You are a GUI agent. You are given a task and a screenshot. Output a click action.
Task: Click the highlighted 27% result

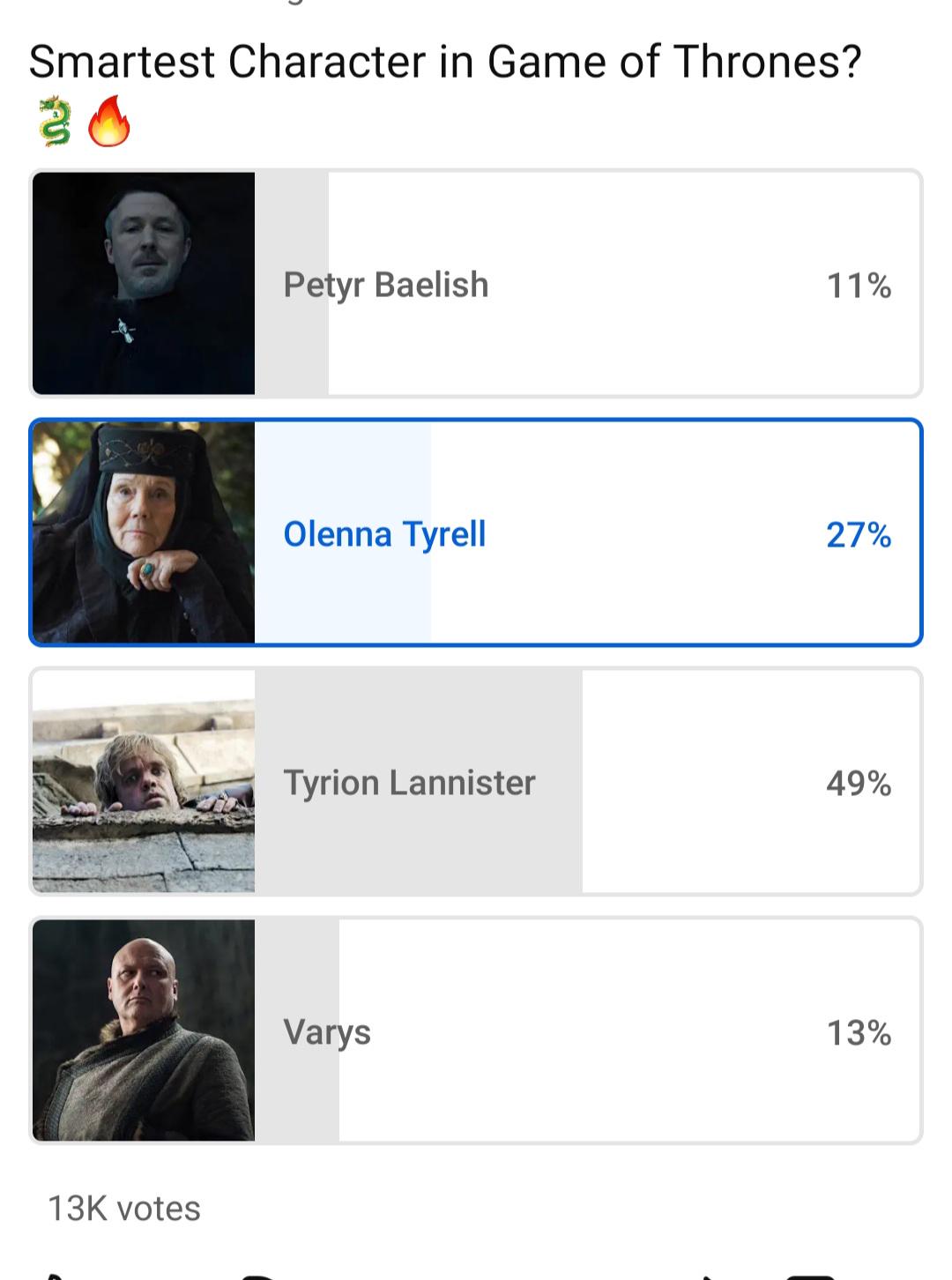pyautogui.click(x=859, y=535)
